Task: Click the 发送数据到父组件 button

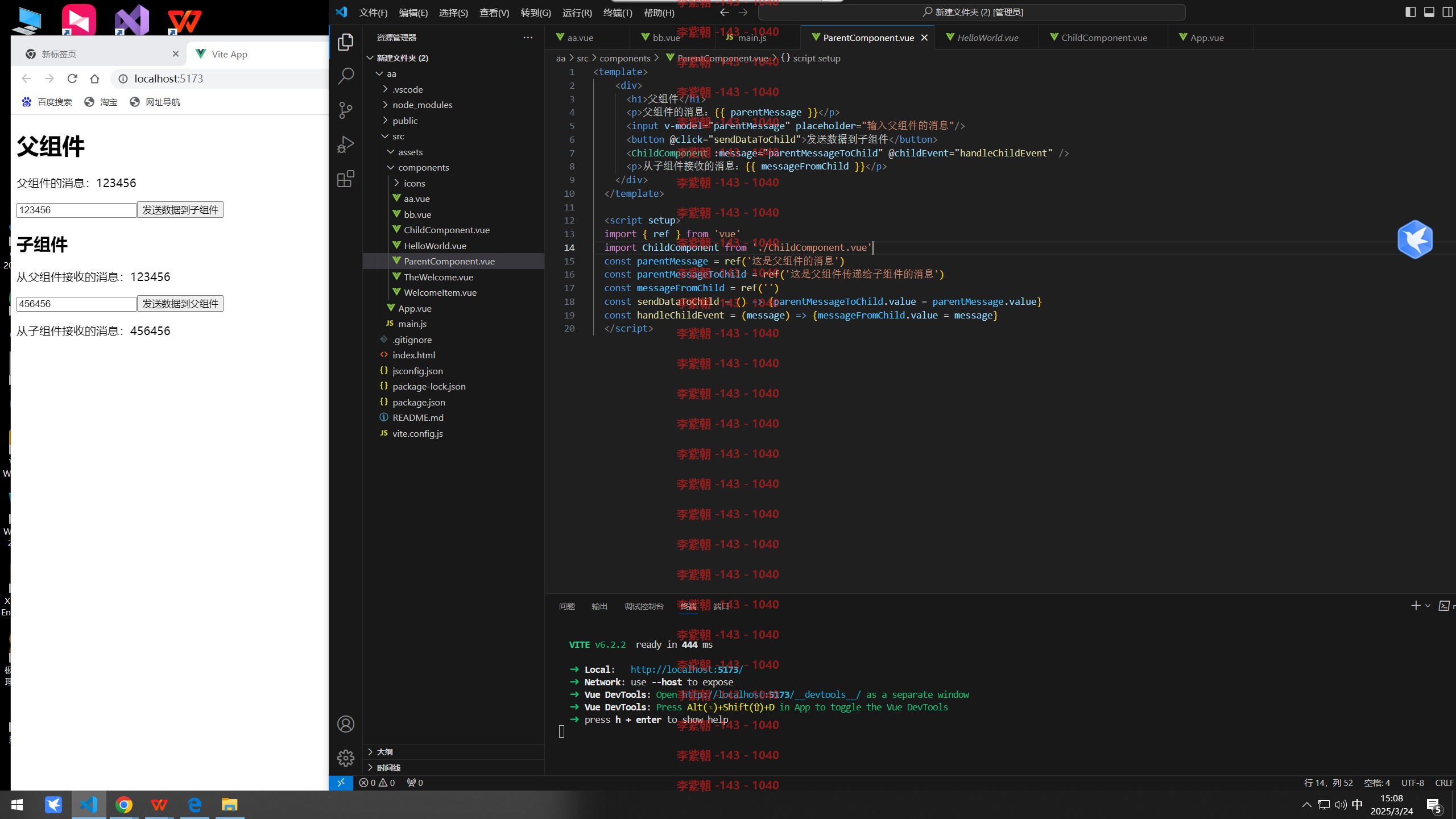Action: (180, 304)
